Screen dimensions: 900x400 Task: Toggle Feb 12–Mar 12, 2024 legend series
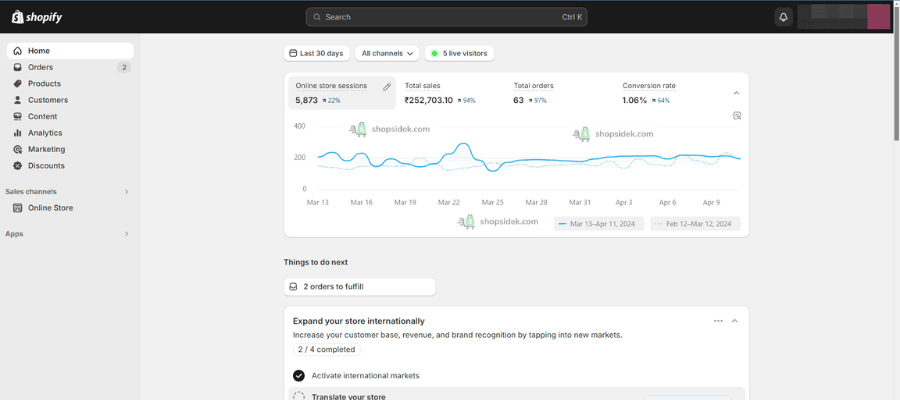pyautogui.click(x=694, y=224)
